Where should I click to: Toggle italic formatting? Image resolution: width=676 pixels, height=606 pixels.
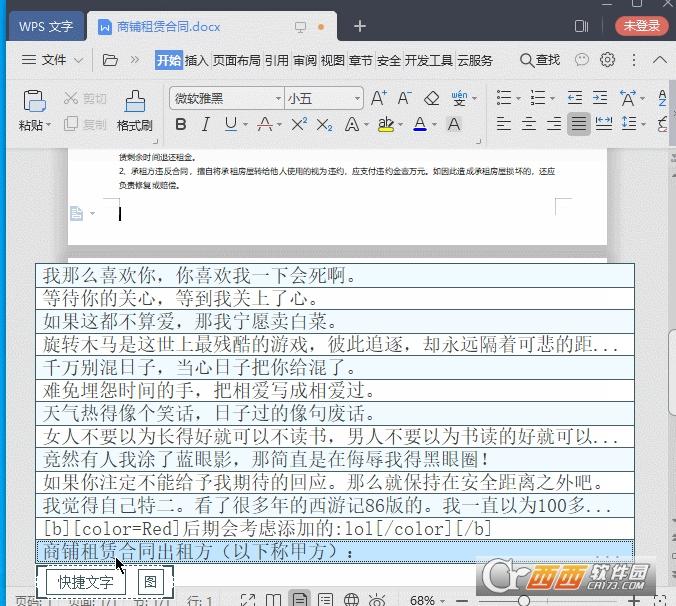point(205,125)
